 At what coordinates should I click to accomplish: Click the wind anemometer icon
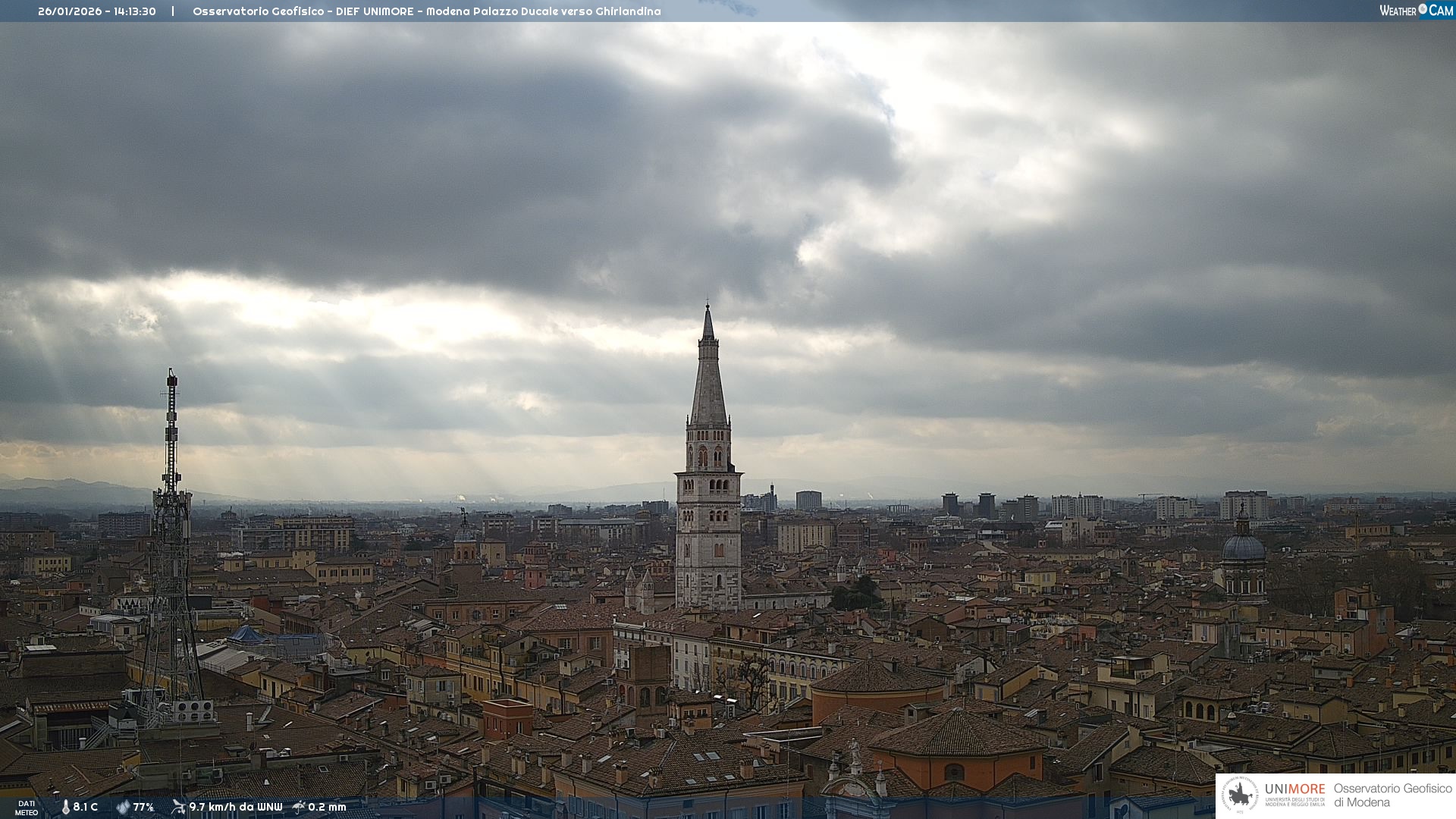click(x=178, y=807)
